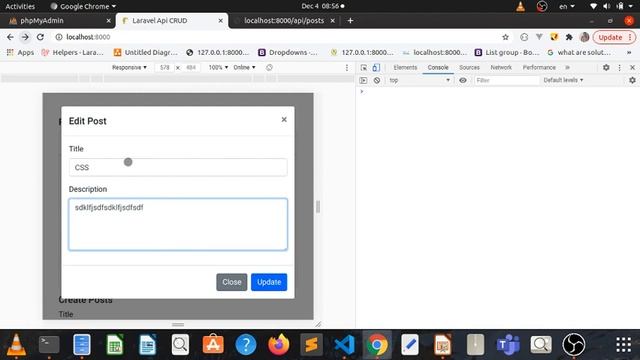Image resolution: width=640 pixels, height=360 pixels.
Task: Open DevTools settings gear
Action: [606, 67]
